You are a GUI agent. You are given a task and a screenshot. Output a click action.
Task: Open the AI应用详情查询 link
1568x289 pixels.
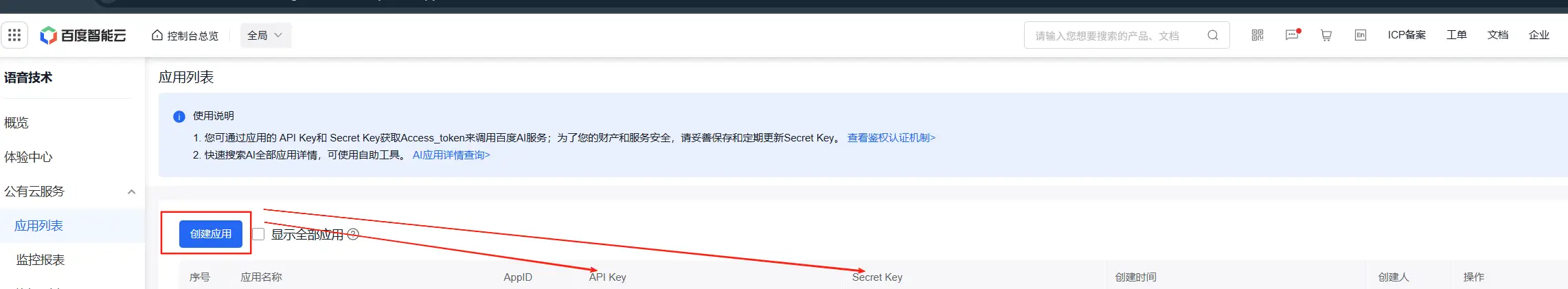(451, 155)
